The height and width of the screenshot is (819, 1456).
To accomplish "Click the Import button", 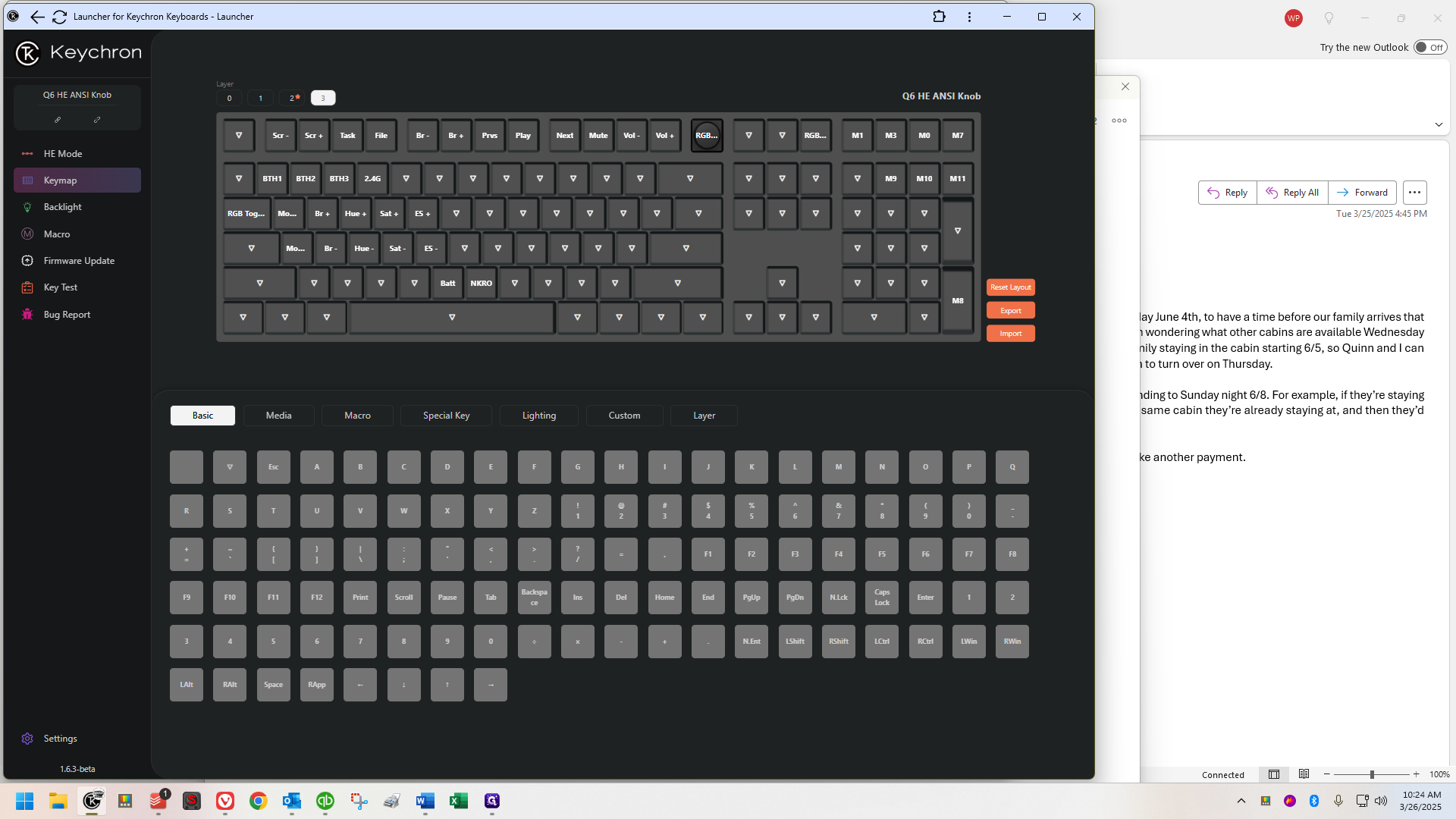I will click(x=1010, y=334).
